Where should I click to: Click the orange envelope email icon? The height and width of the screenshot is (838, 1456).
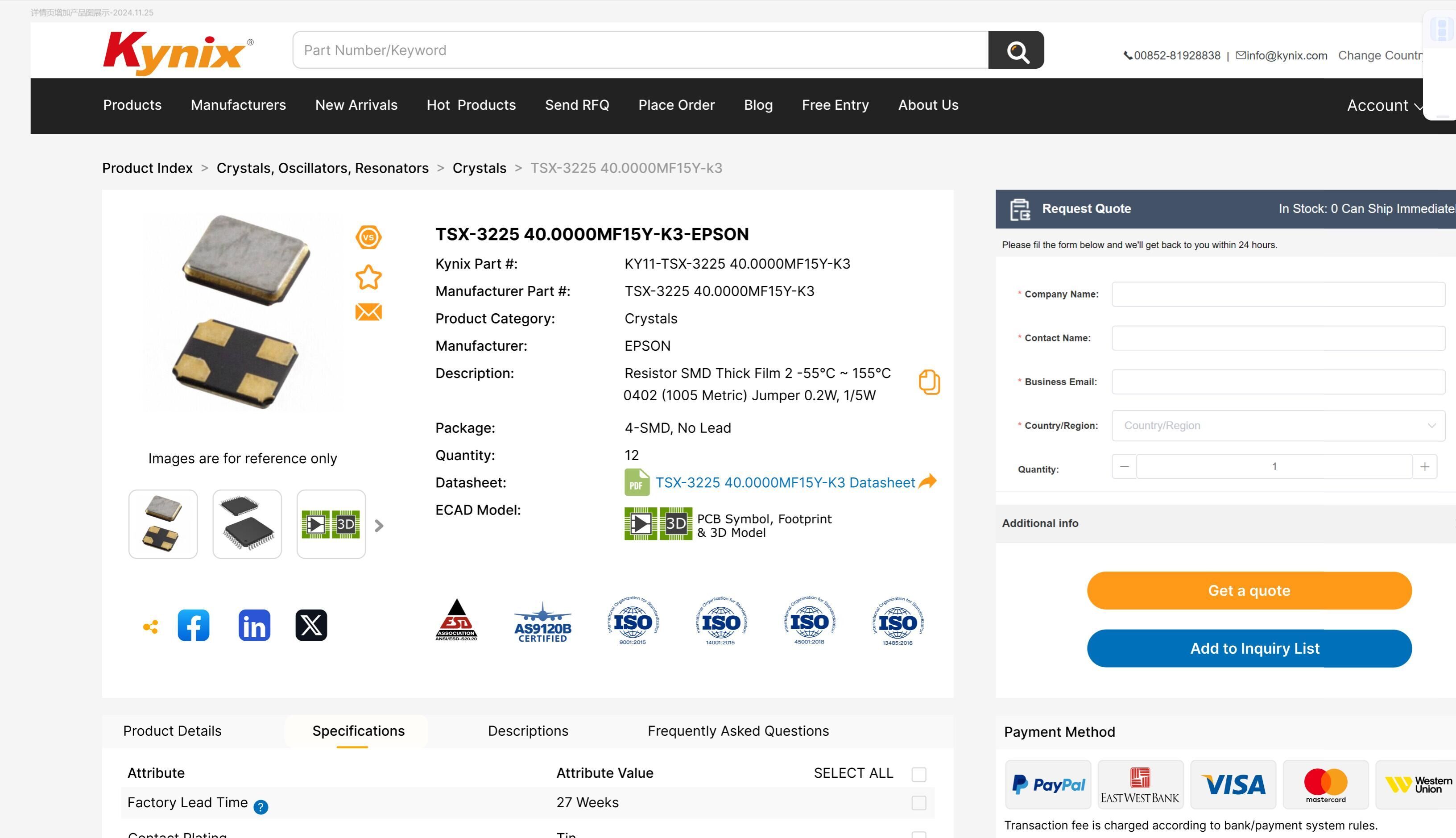point(368,312)
